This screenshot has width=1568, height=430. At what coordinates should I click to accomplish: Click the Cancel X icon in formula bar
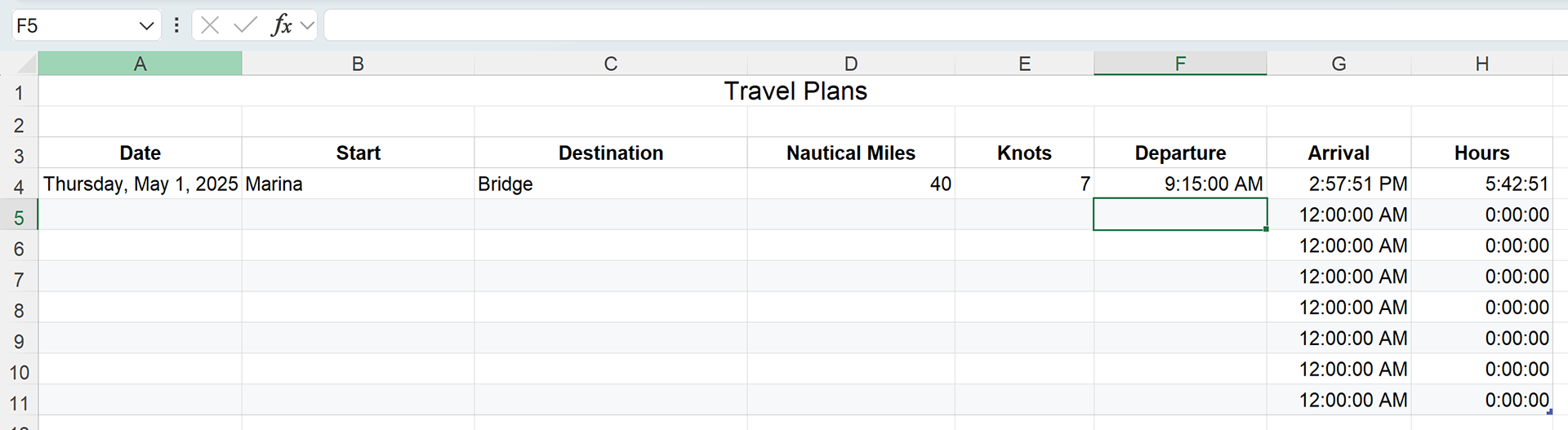click(210, 25)
